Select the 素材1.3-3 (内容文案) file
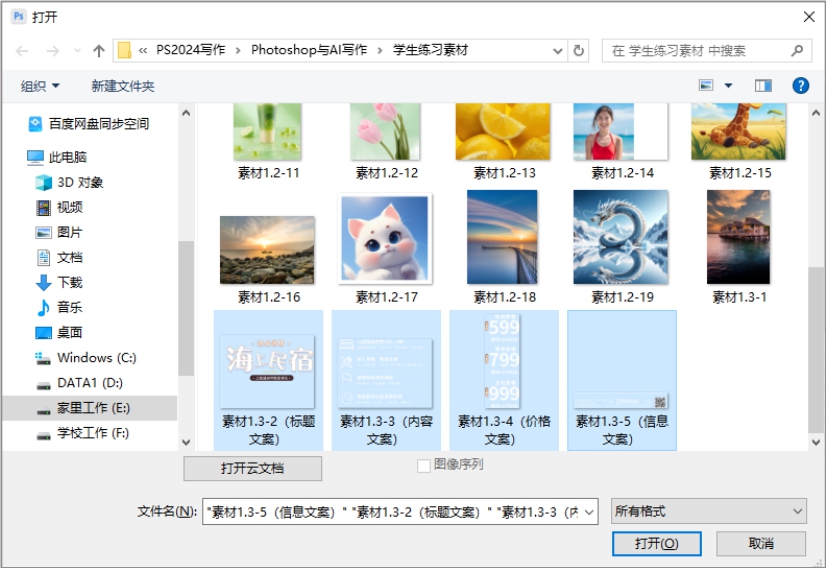Viewport: 826px width, 568px height. (386, 380)
